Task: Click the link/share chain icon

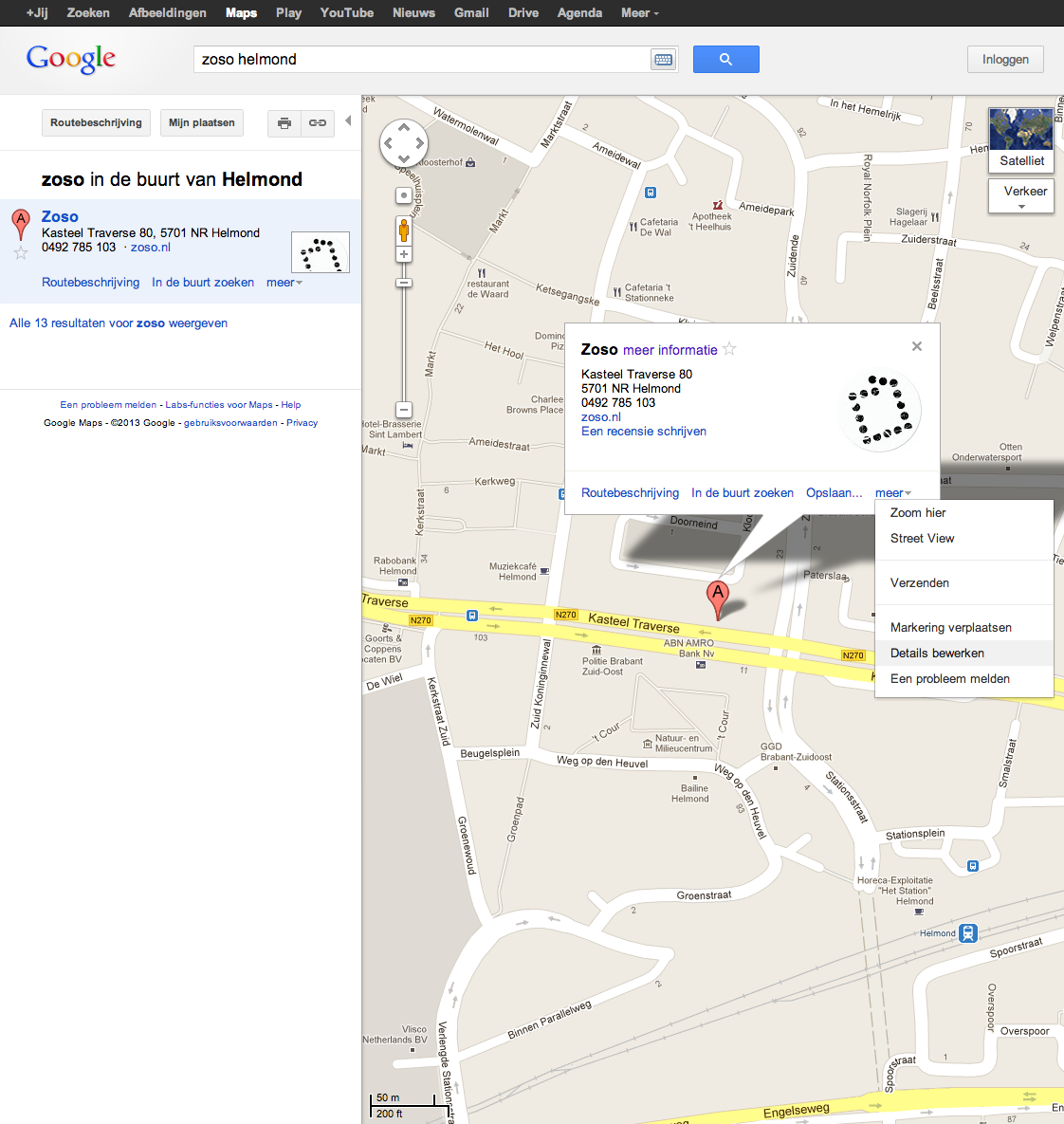Action: pyautogui.click(x=317, y=122)
